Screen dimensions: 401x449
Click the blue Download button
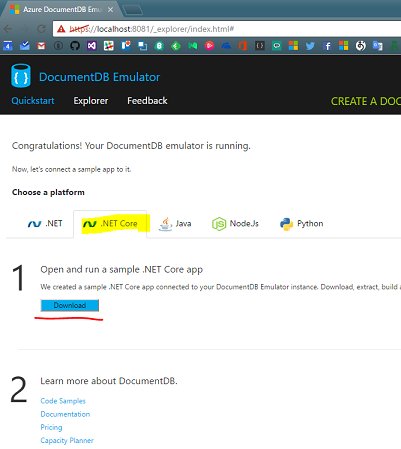[x=70, y=305]
